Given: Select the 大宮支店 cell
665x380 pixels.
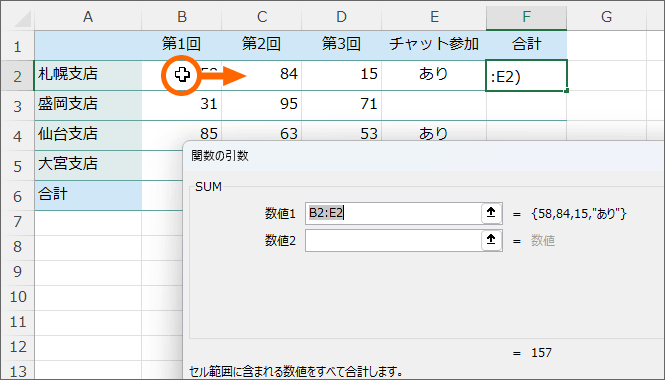Looking at the screenshot, I should 88,165.
